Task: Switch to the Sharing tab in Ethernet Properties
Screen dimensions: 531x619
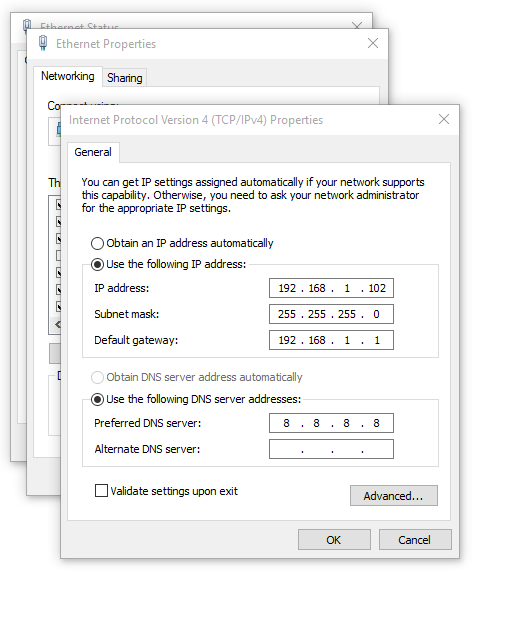Action: [125, 78]
